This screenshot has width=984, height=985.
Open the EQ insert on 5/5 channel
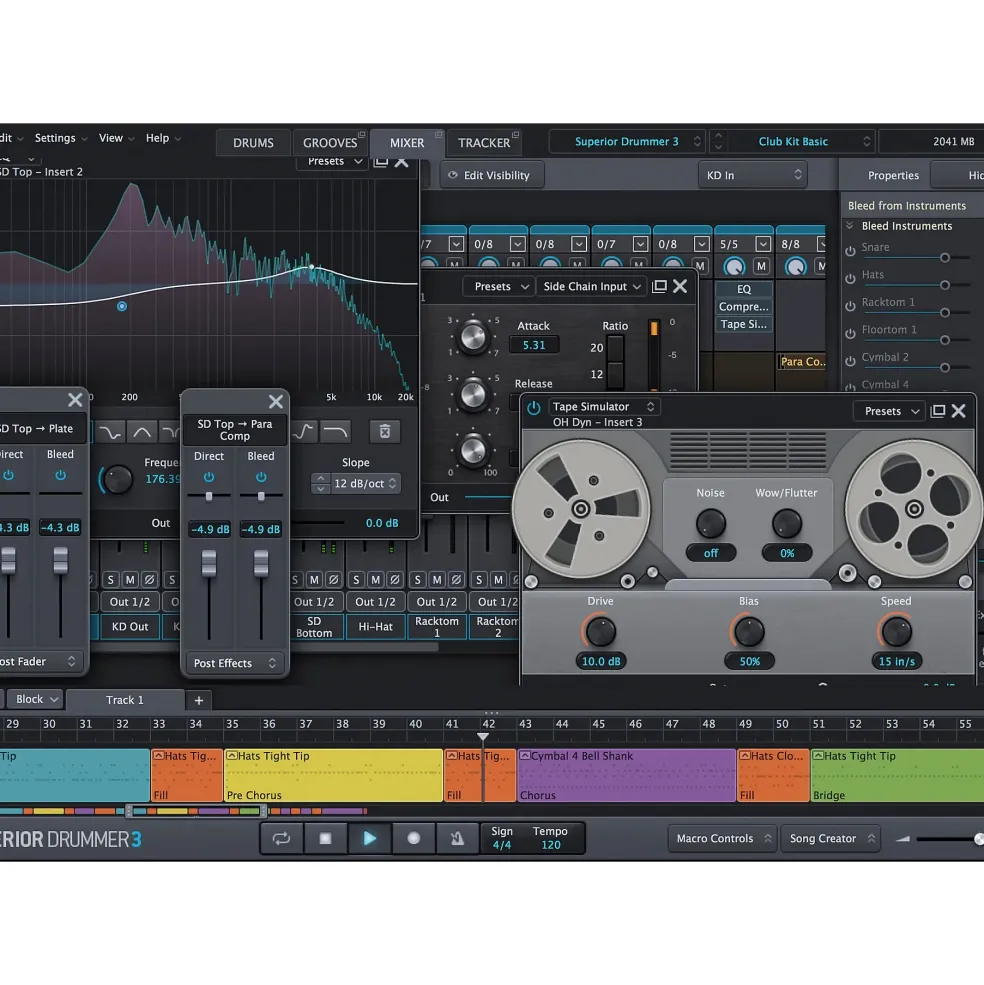click(x=743, y=289)
